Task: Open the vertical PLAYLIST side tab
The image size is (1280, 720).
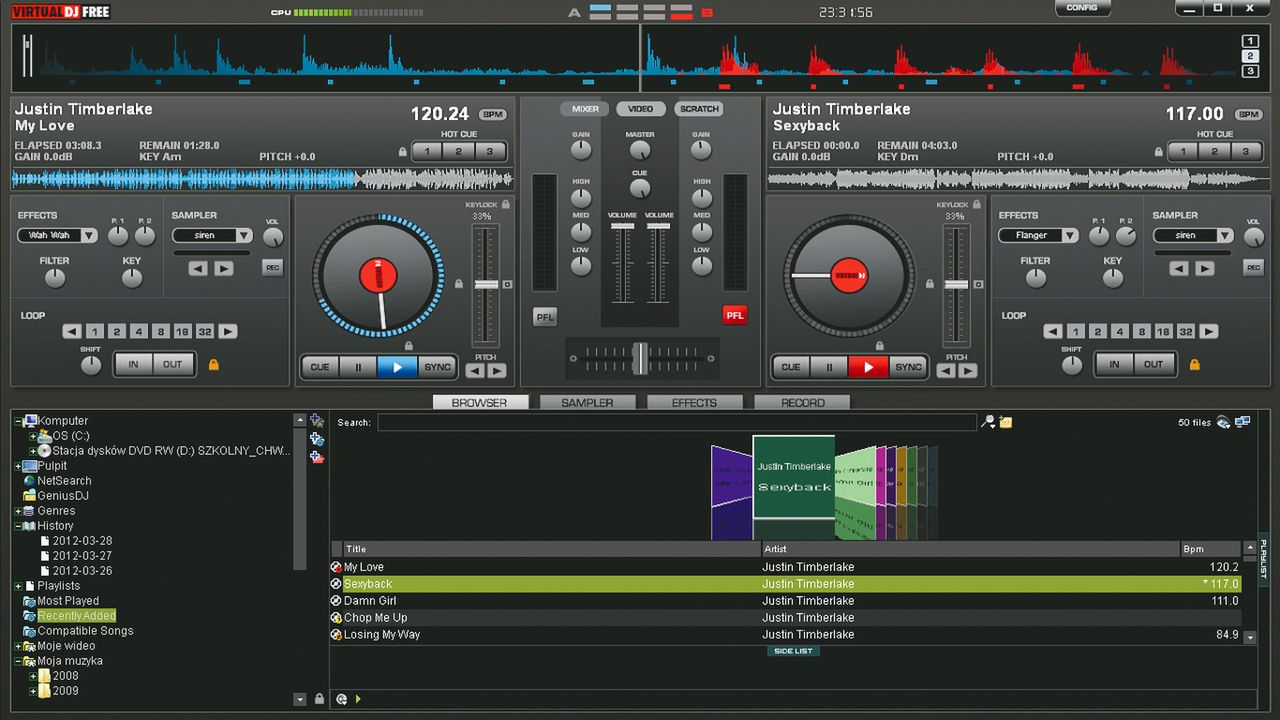Action: click(x=1264, y=560)
